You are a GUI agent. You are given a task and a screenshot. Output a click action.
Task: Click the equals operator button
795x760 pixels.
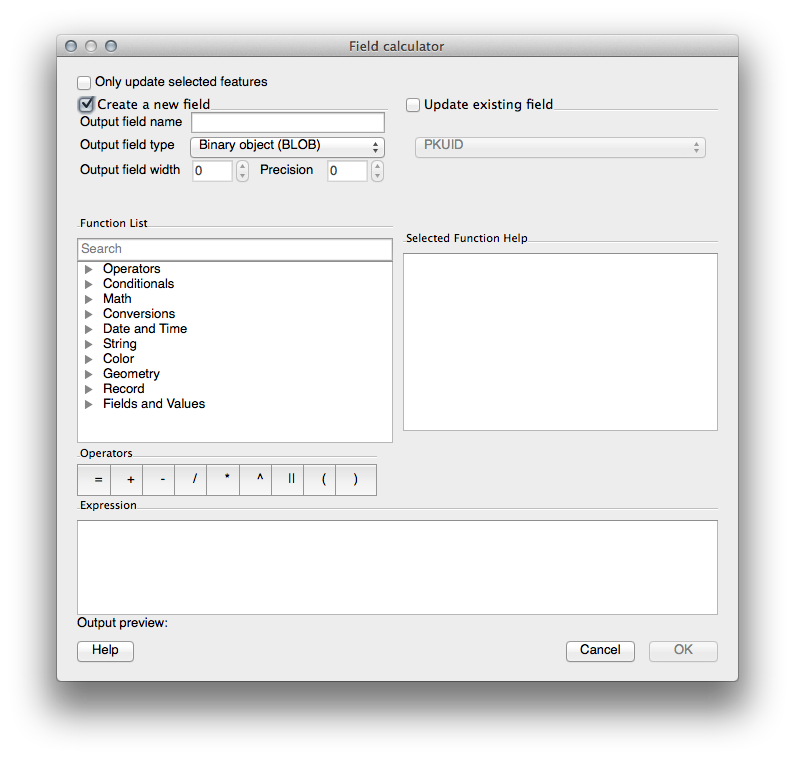pyautogui.click(x=98, y=480)
